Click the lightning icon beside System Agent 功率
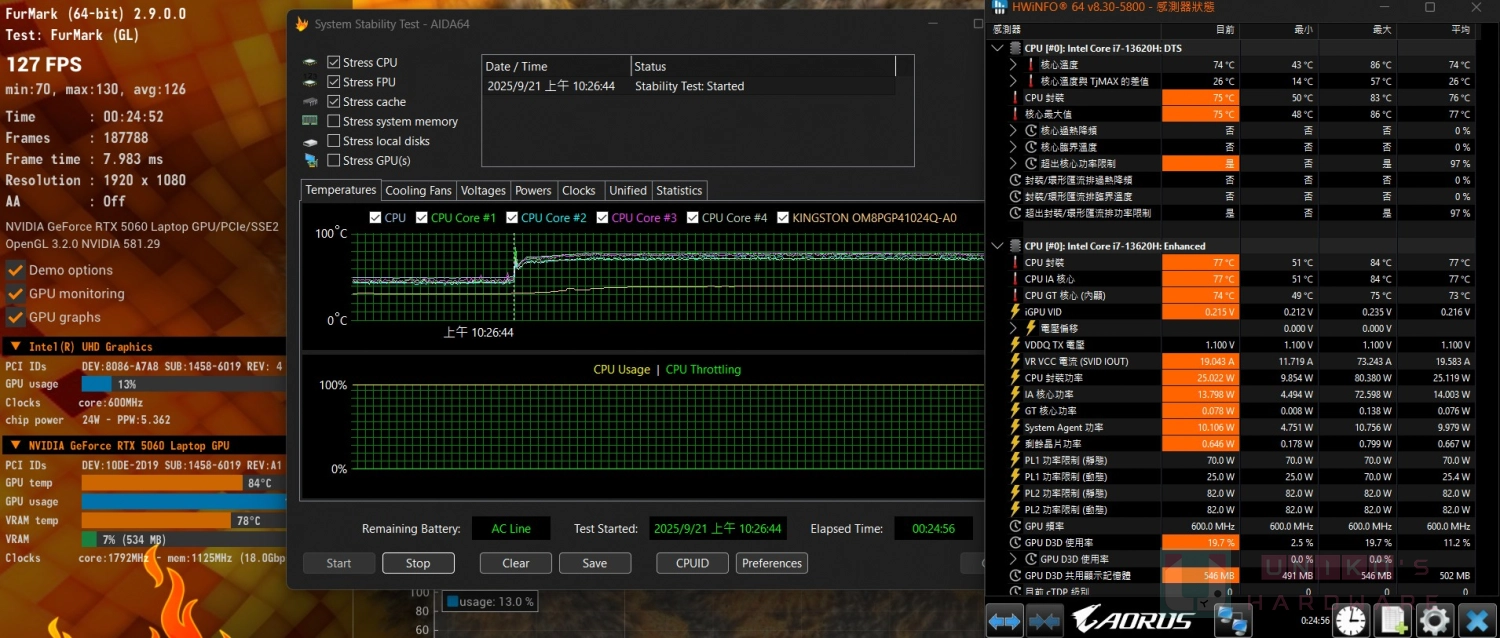This screenshot has width=1500, height=638. point(1015,427)
